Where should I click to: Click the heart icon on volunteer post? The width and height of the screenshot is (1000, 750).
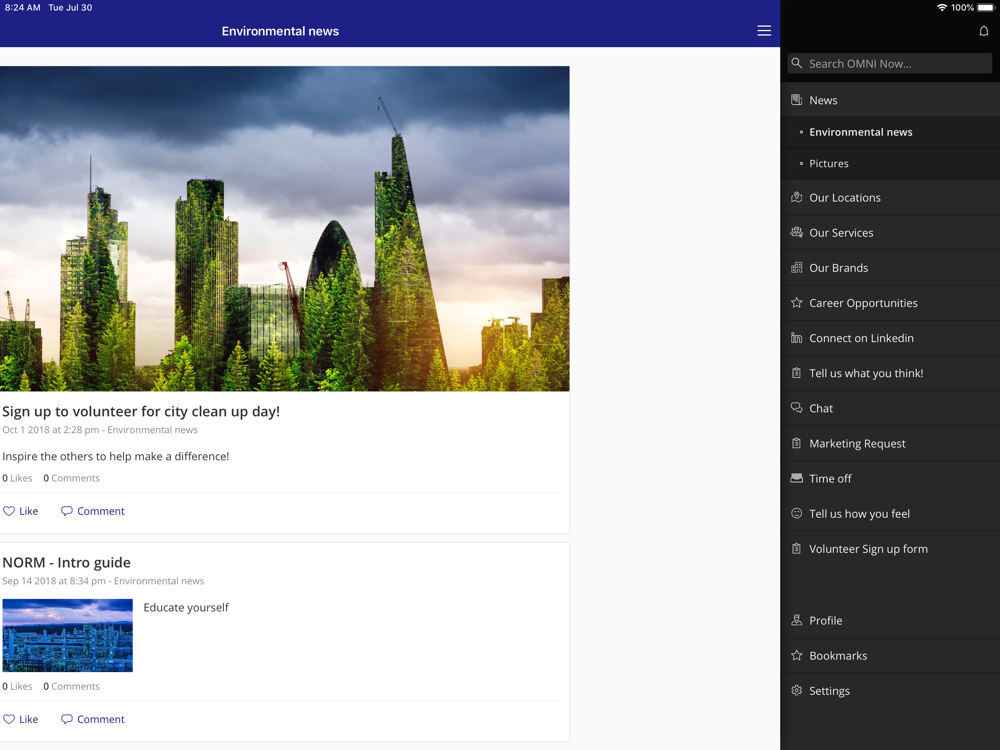(9, 511)
